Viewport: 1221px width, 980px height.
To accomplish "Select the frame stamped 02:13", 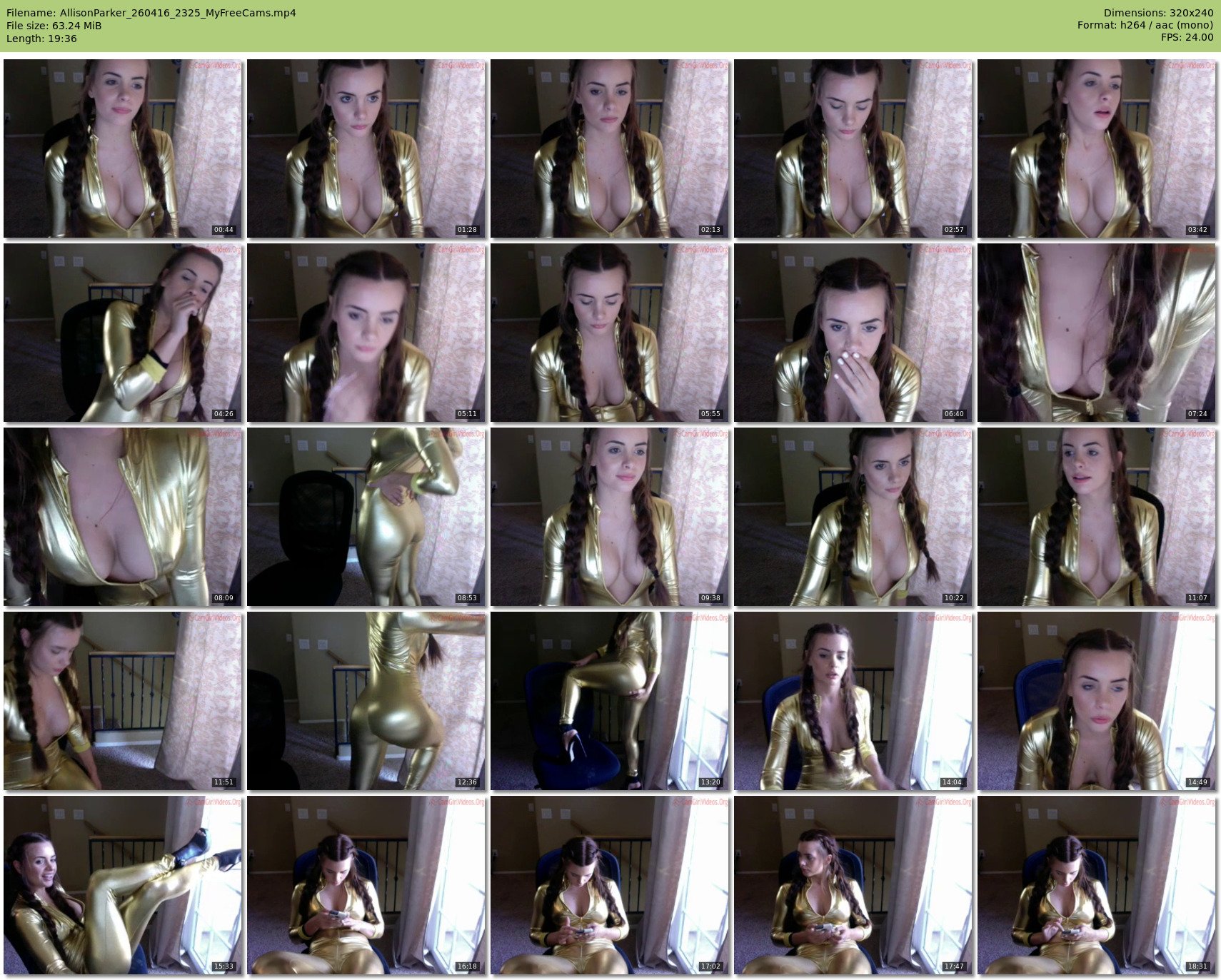I will (x=610, y=148).
